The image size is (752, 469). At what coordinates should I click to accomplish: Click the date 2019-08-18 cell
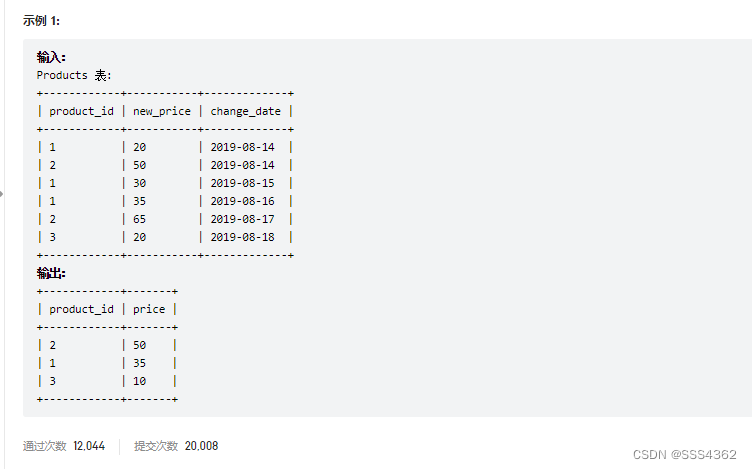click(242, 237)
